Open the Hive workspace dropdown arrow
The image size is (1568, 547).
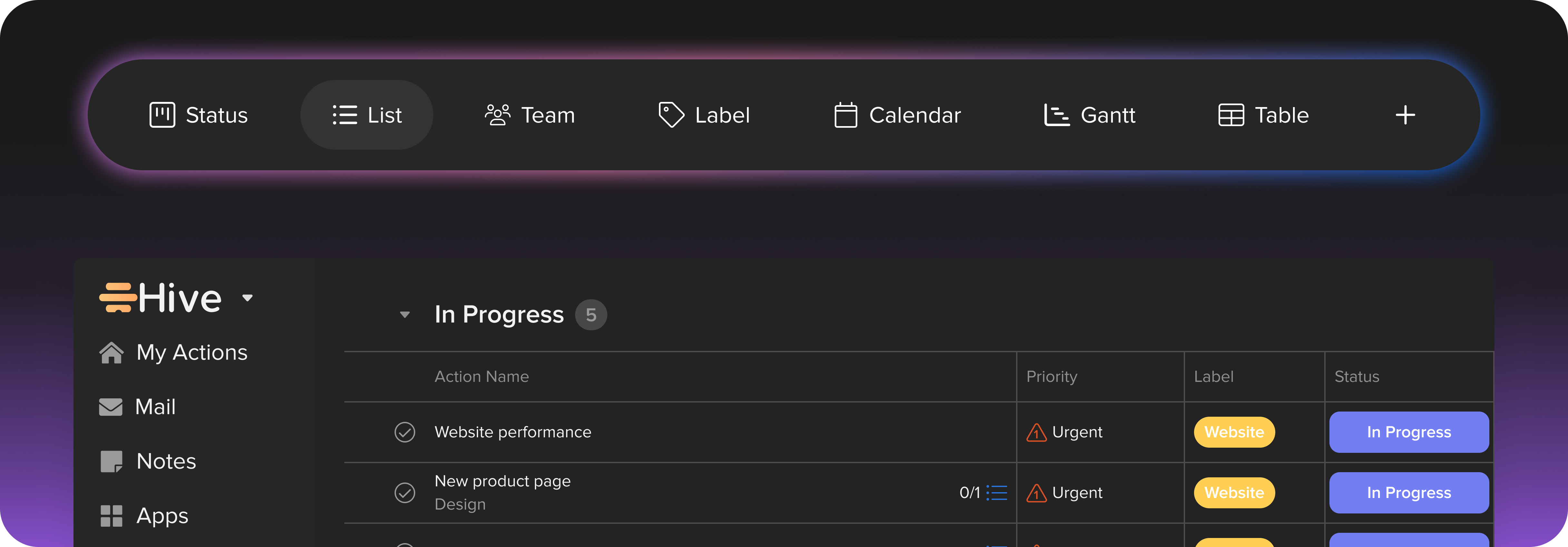tap(247, 298)
